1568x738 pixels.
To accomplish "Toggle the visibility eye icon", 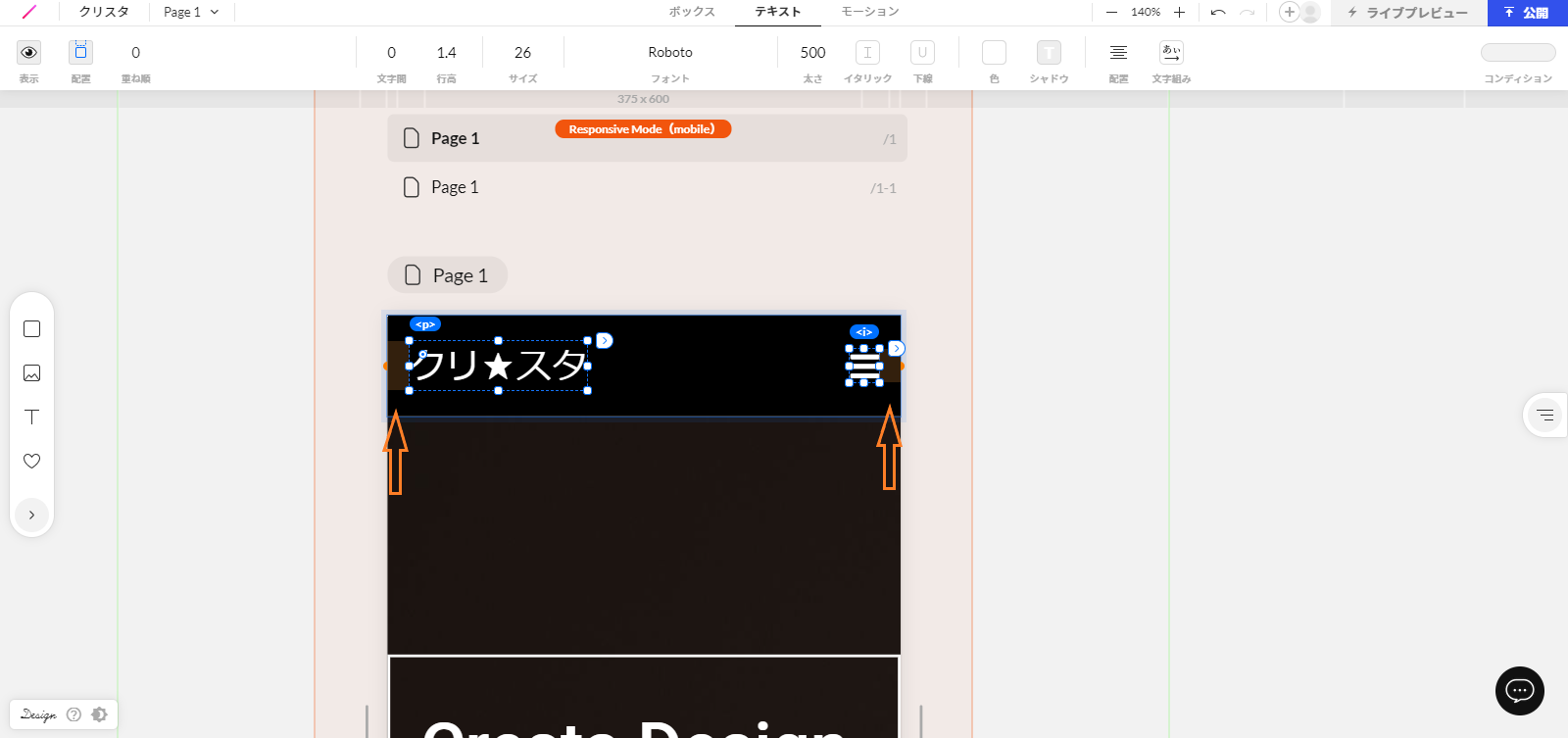I will [29, 52].
